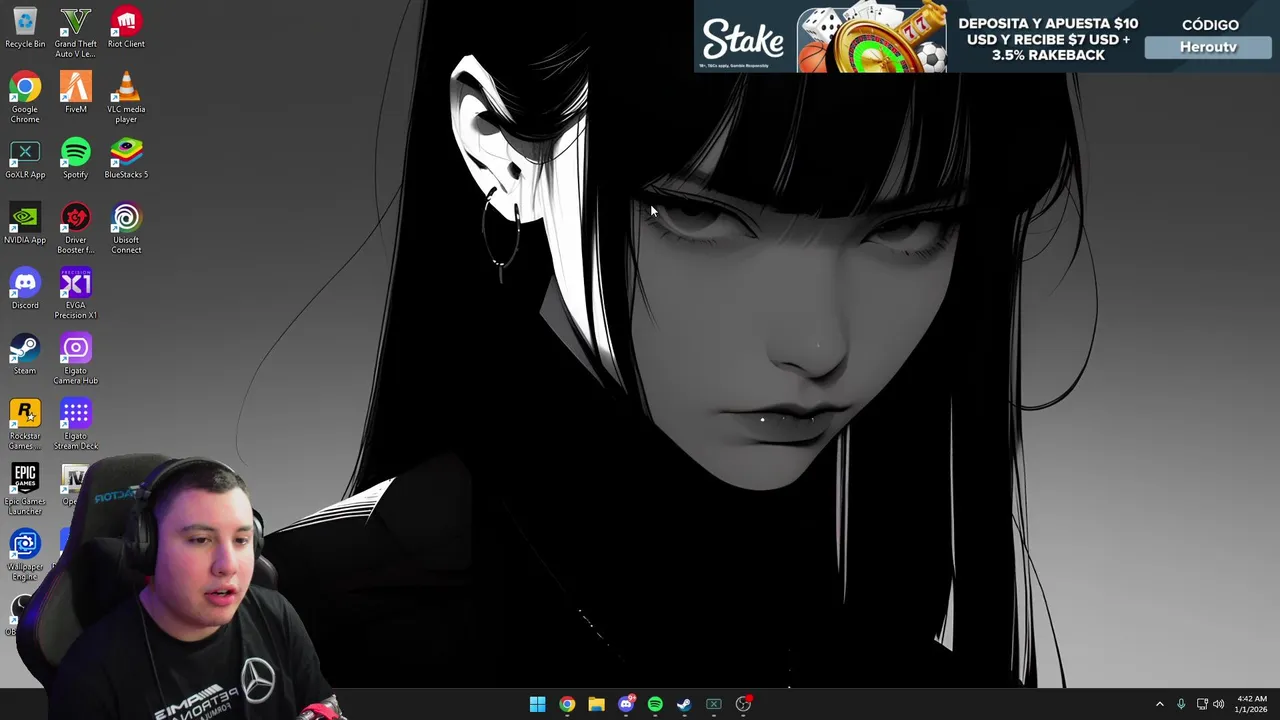Open the OBS taskbar icon with red badge

(743, 704)
